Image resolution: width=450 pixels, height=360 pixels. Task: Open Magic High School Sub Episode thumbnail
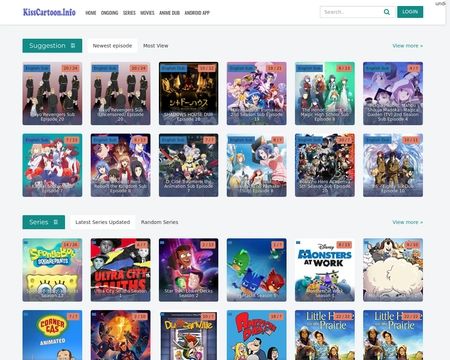325,93
